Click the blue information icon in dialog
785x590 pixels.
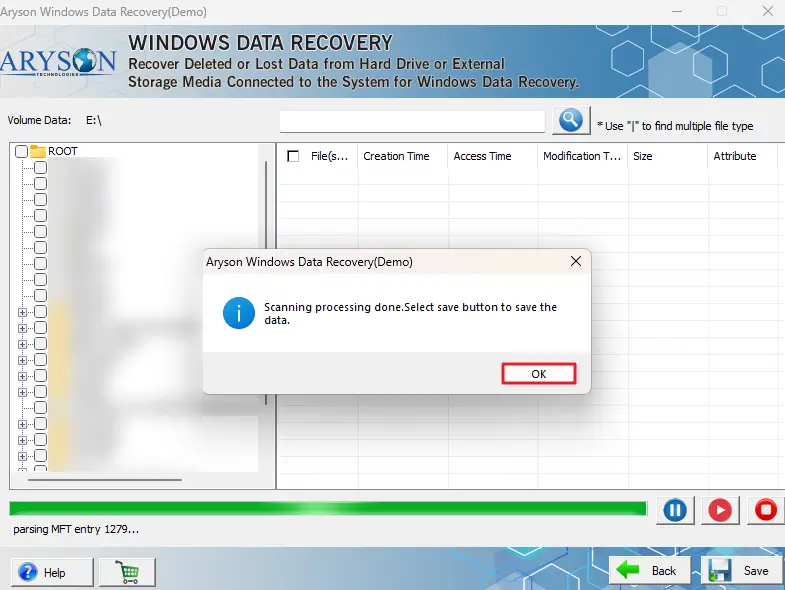pyautogui.click(x=239, y=314)
